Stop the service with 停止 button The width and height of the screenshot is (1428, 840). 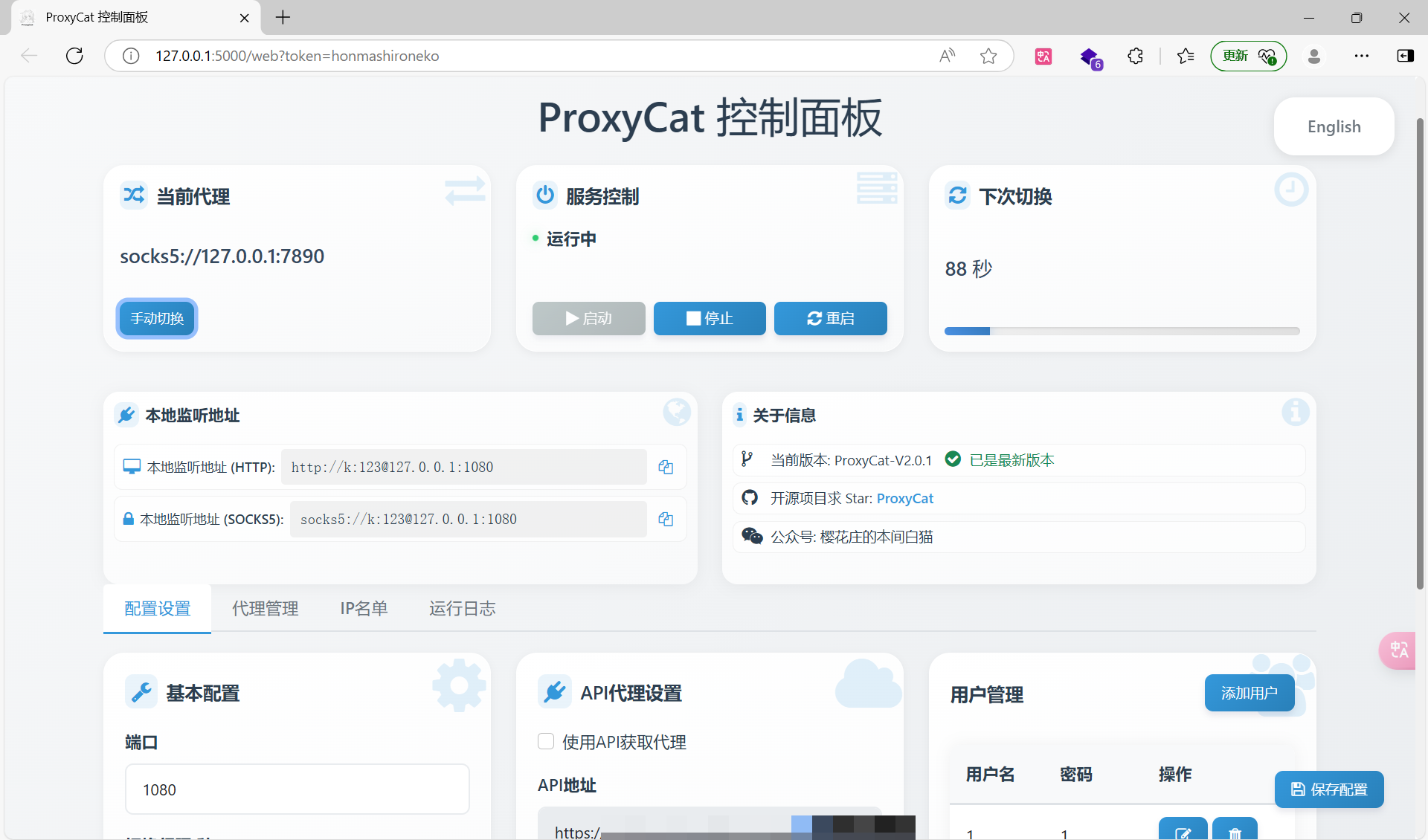(x=710, y=318)
